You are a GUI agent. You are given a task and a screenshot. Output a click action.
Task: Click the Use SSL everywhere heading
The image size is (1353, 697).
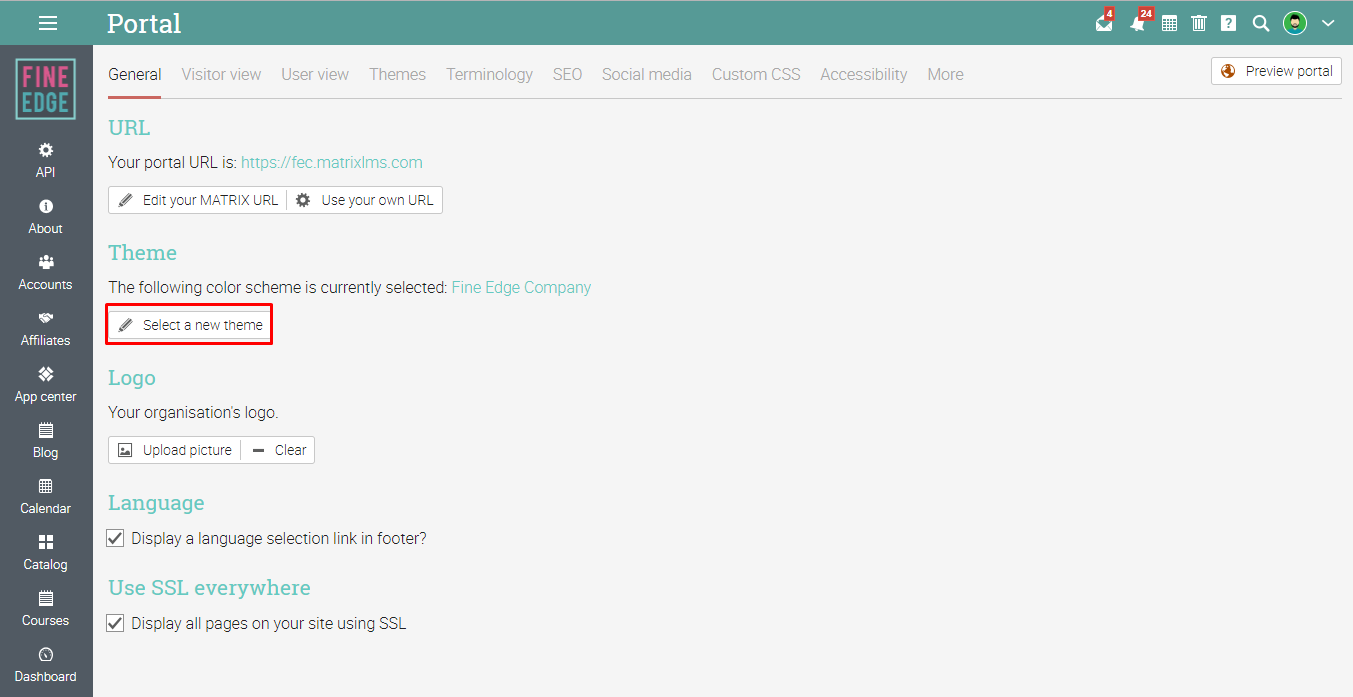[x=209, y=587]
